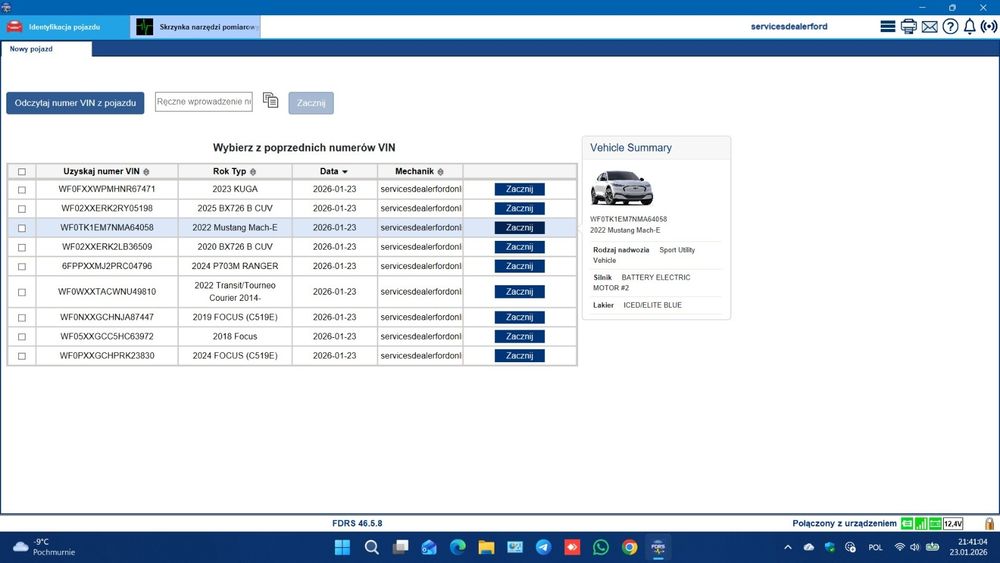Click the FDRS 46.5.8 version text
1000x563 pixels.
click(x=357, y=523)
